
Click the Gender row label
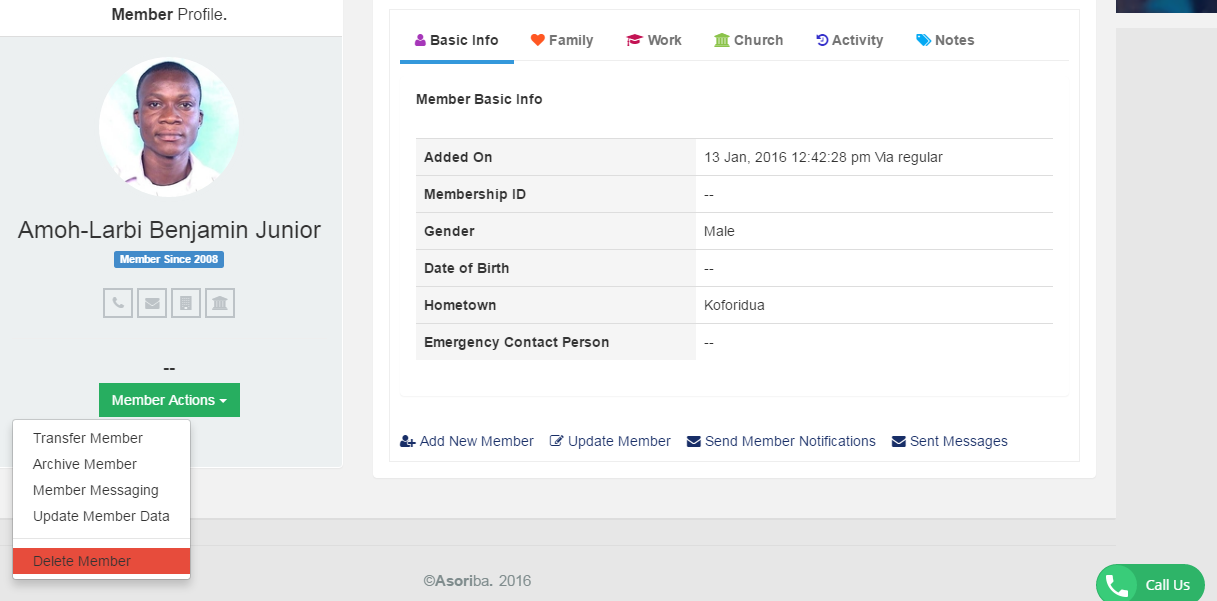click(x=449, y=231)
